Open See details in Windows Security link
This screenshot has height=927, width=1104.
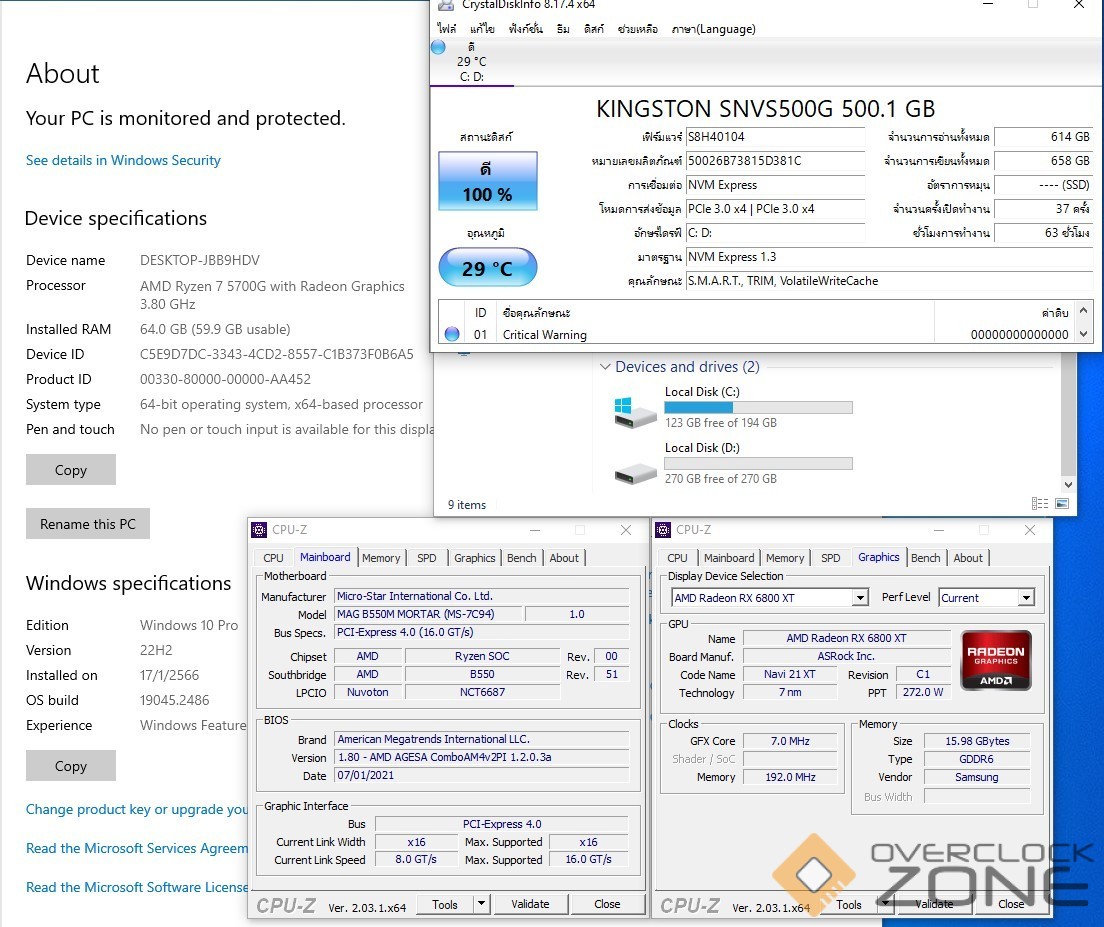(123, 160)
